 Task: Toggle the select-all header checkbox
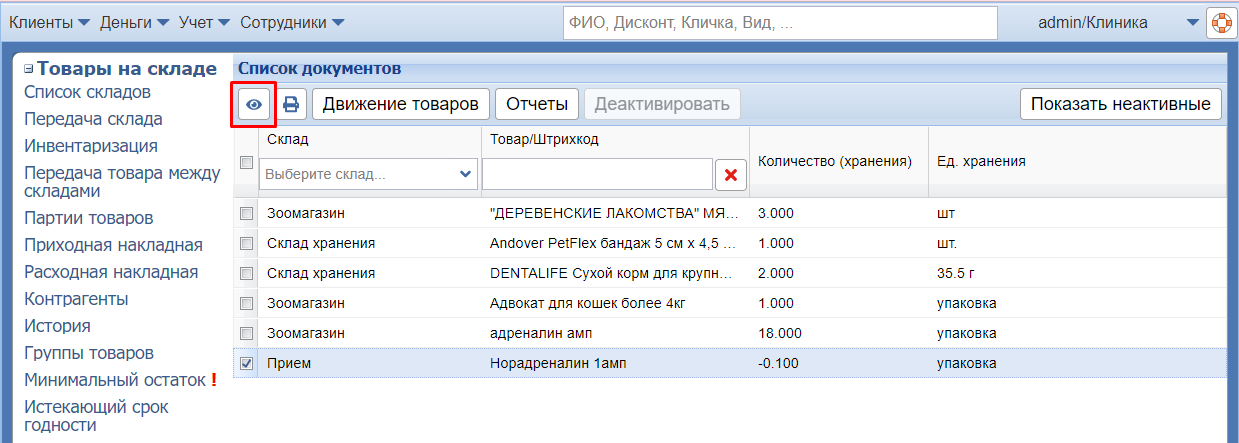click(x=246, y=162)
